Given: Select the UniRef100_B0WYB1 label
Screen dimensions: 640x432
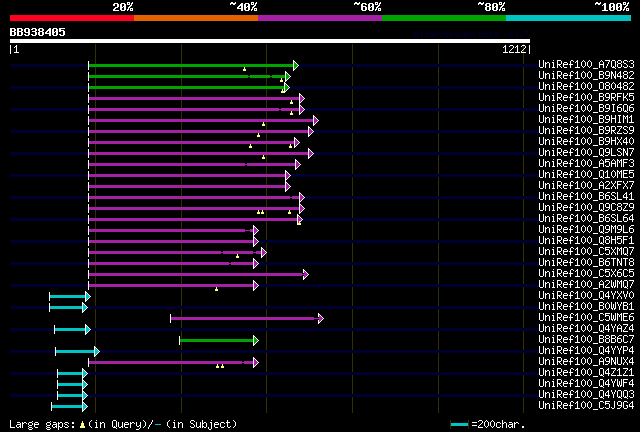Looking at the screenshot, I should pyautogui.click(x=586, y=307).
